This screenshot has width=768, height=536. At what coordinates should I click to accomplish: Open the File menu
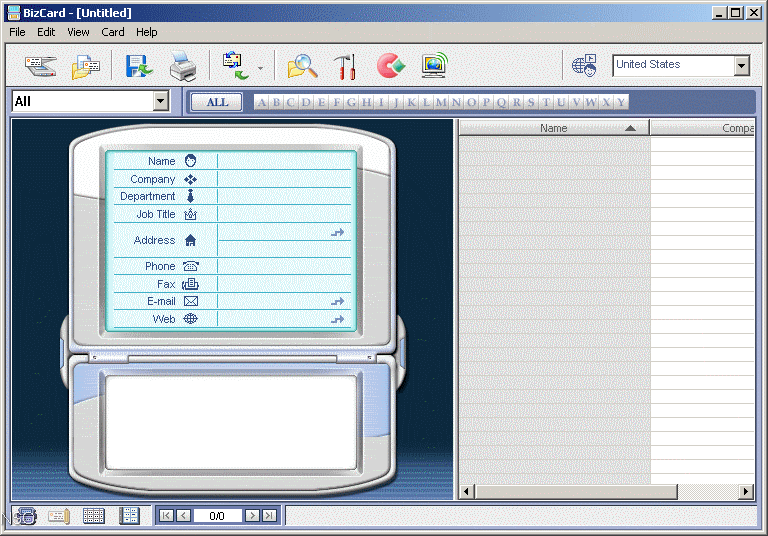tap(17, 32)
